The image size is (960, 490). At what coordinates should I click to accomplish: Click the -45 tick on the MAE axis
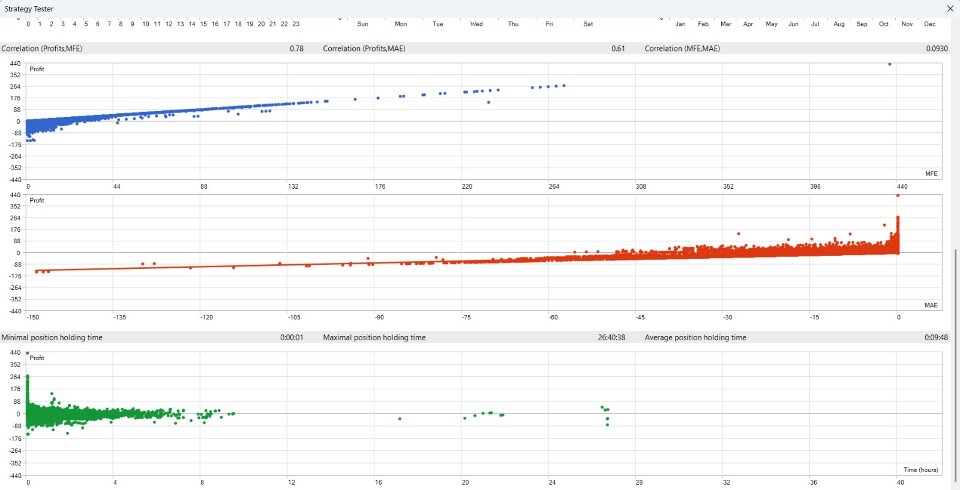(640, 317)
